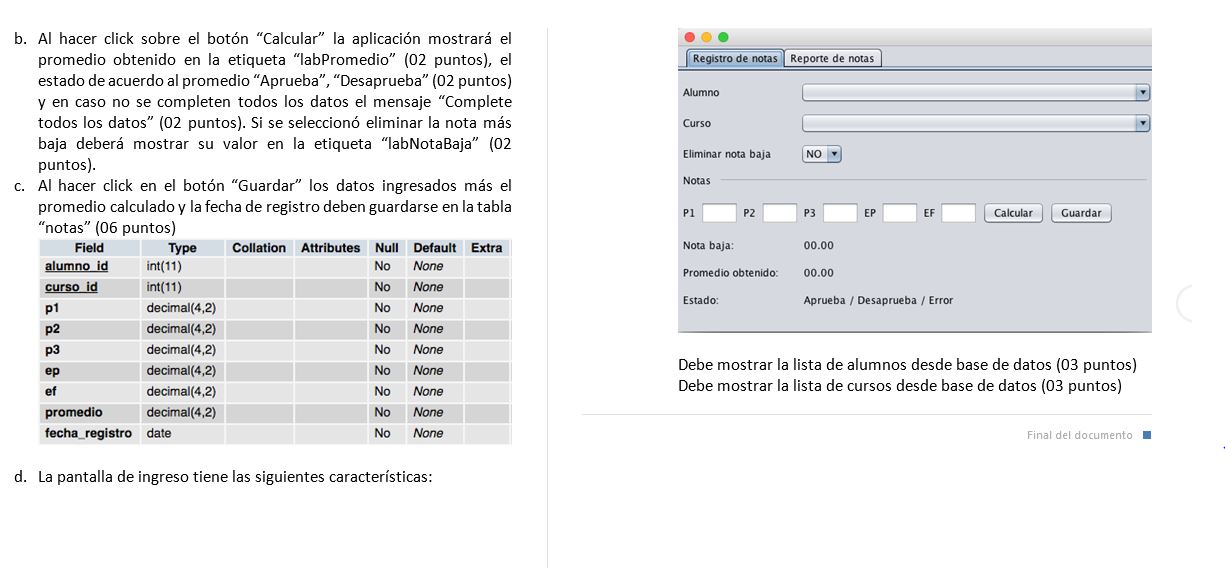The height and width of the screenshot is (568, 1225).
Task: Click the EF grade input field
Action: click(959, 213)
